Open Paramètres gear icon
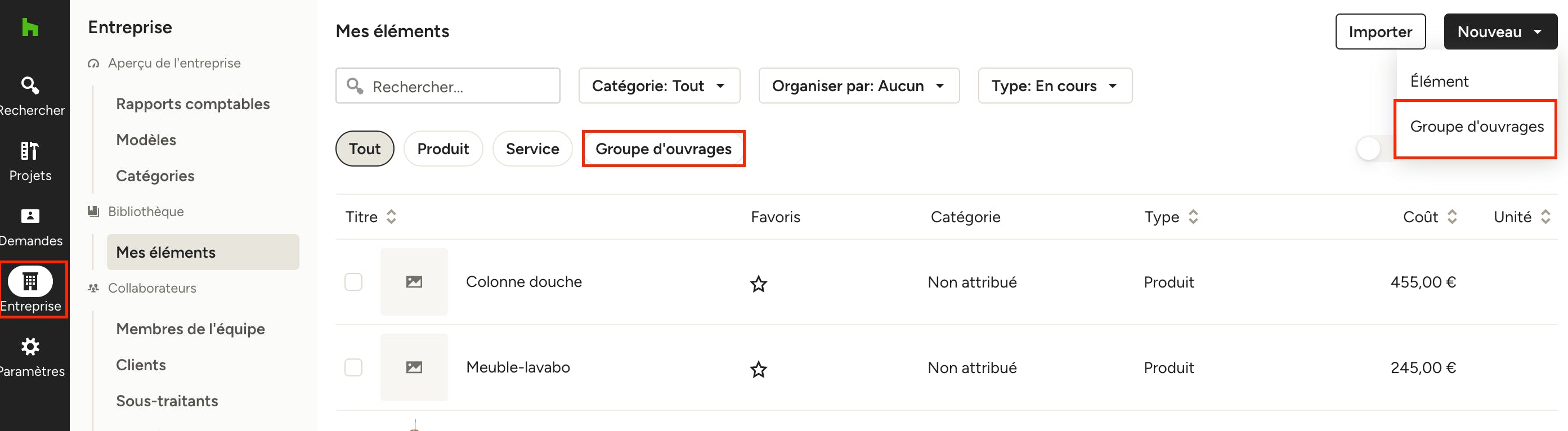The width and height of the screenshot is (1568, 431). point(30,357)
